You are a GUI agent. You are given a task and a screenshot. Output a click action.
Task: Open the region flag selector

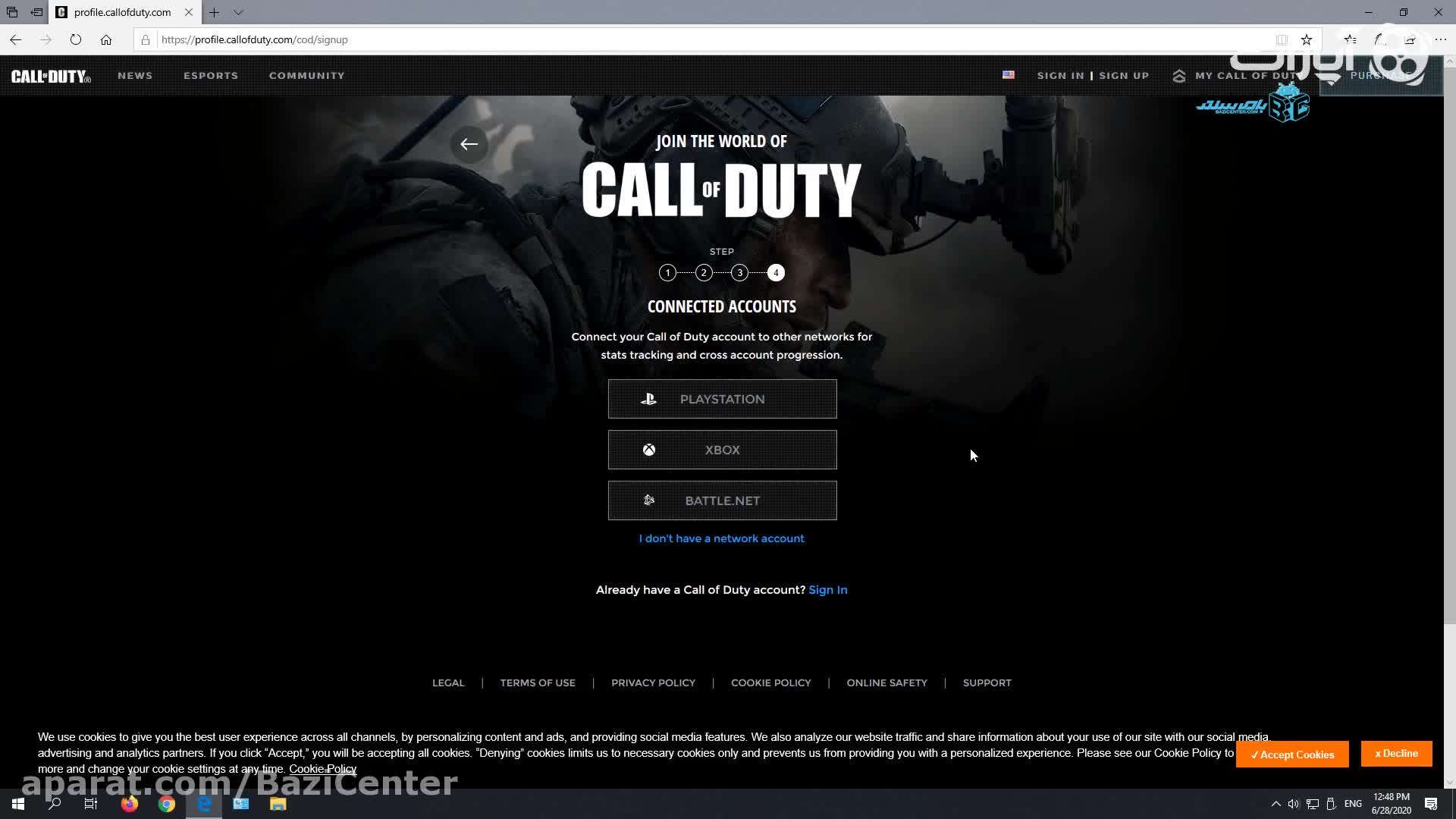point(1008,75)
